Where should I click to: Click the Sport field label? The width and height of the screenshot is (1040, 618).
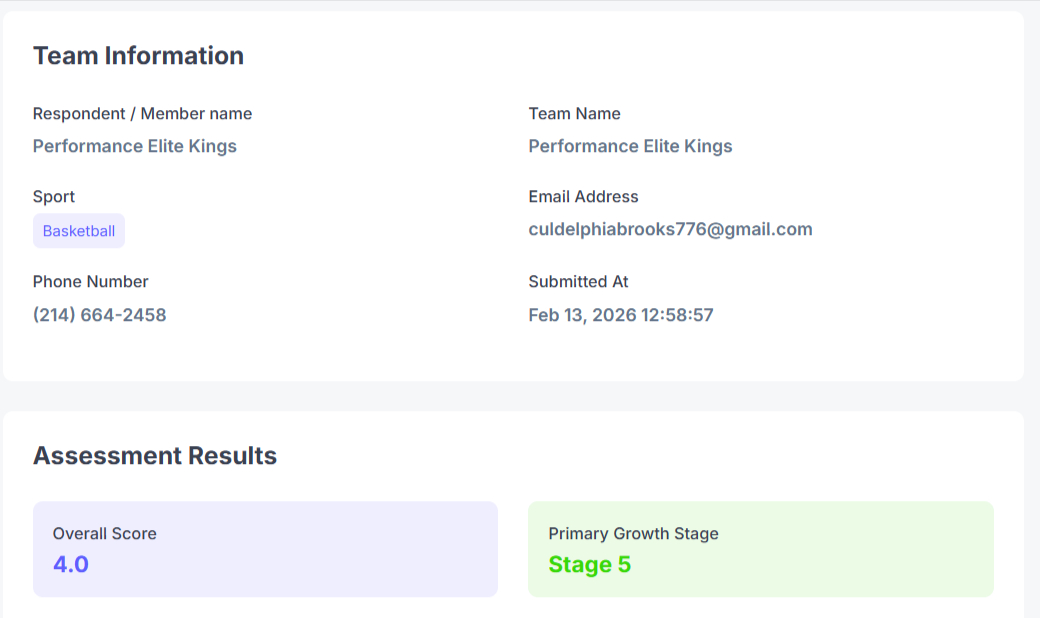(x=54, y=197)
